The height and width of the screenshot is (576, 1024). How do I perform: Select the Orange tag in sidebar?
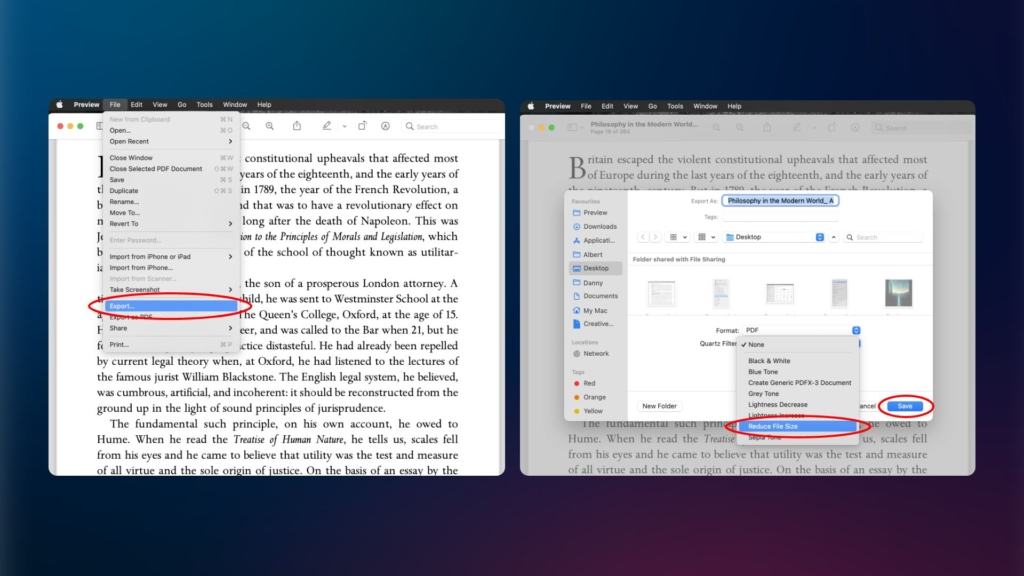589,397
